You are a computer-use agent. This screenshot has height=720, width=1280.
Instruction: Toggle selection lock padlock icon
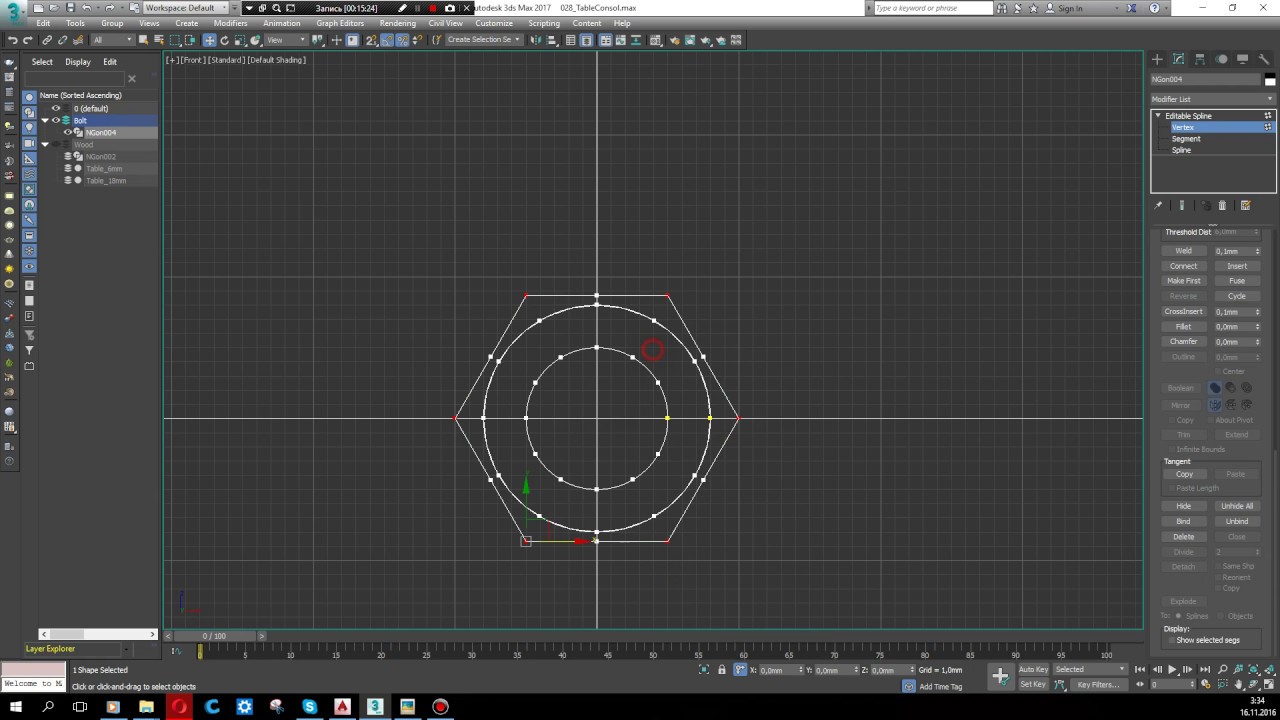[x=722, y=670]
